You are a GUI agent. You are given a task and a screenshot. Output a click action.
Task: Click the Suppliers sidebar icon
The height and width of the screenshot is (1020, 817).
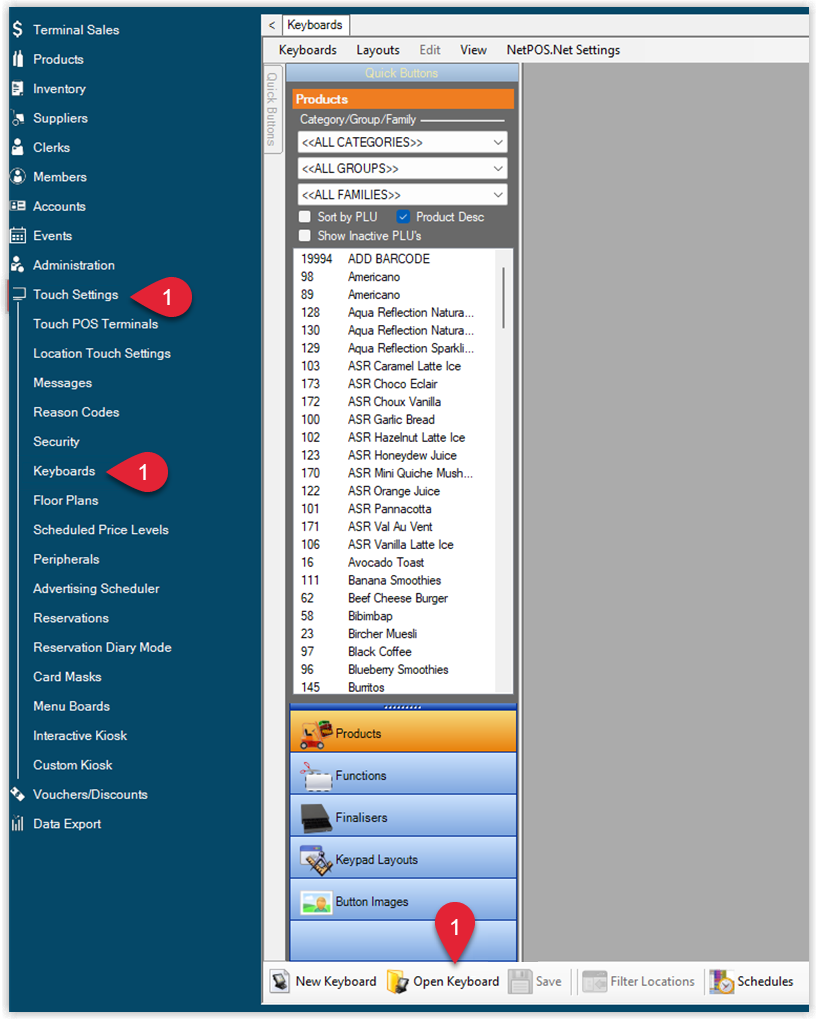(x=18, y=118)
